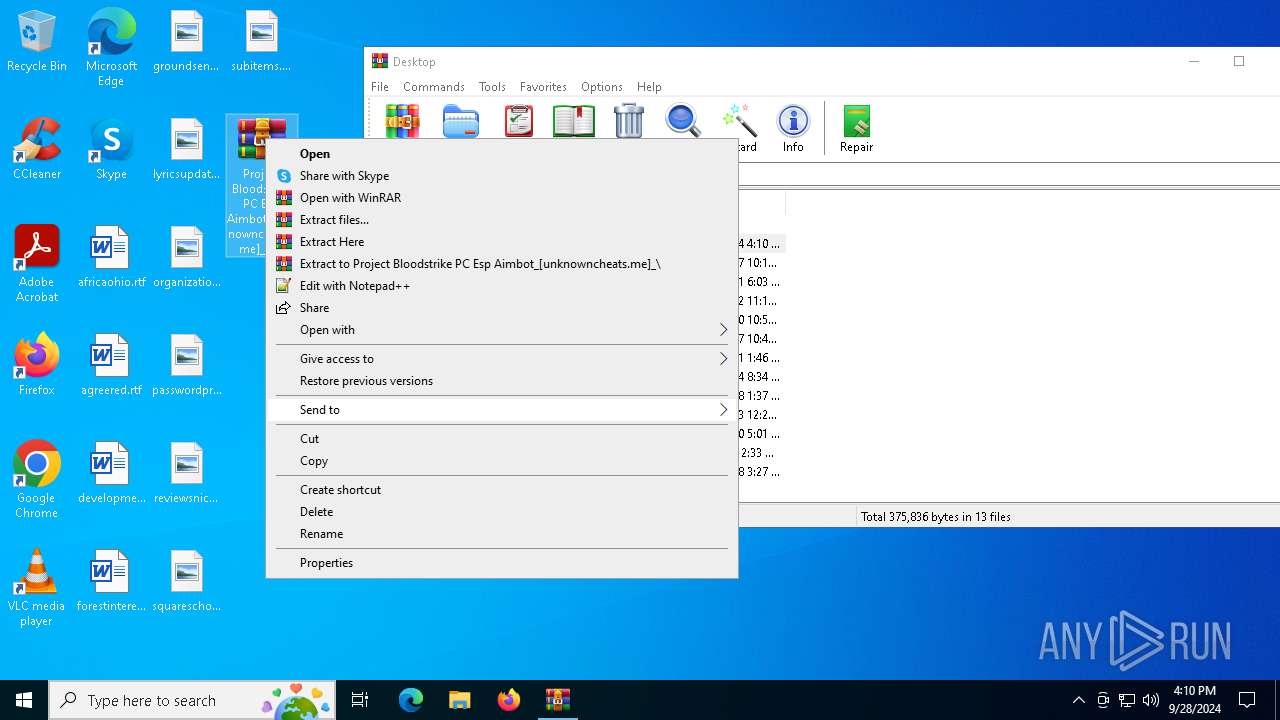Screen dimensions: 1280x720
Task: Choose Share with Skype
Action: [502, 176]
